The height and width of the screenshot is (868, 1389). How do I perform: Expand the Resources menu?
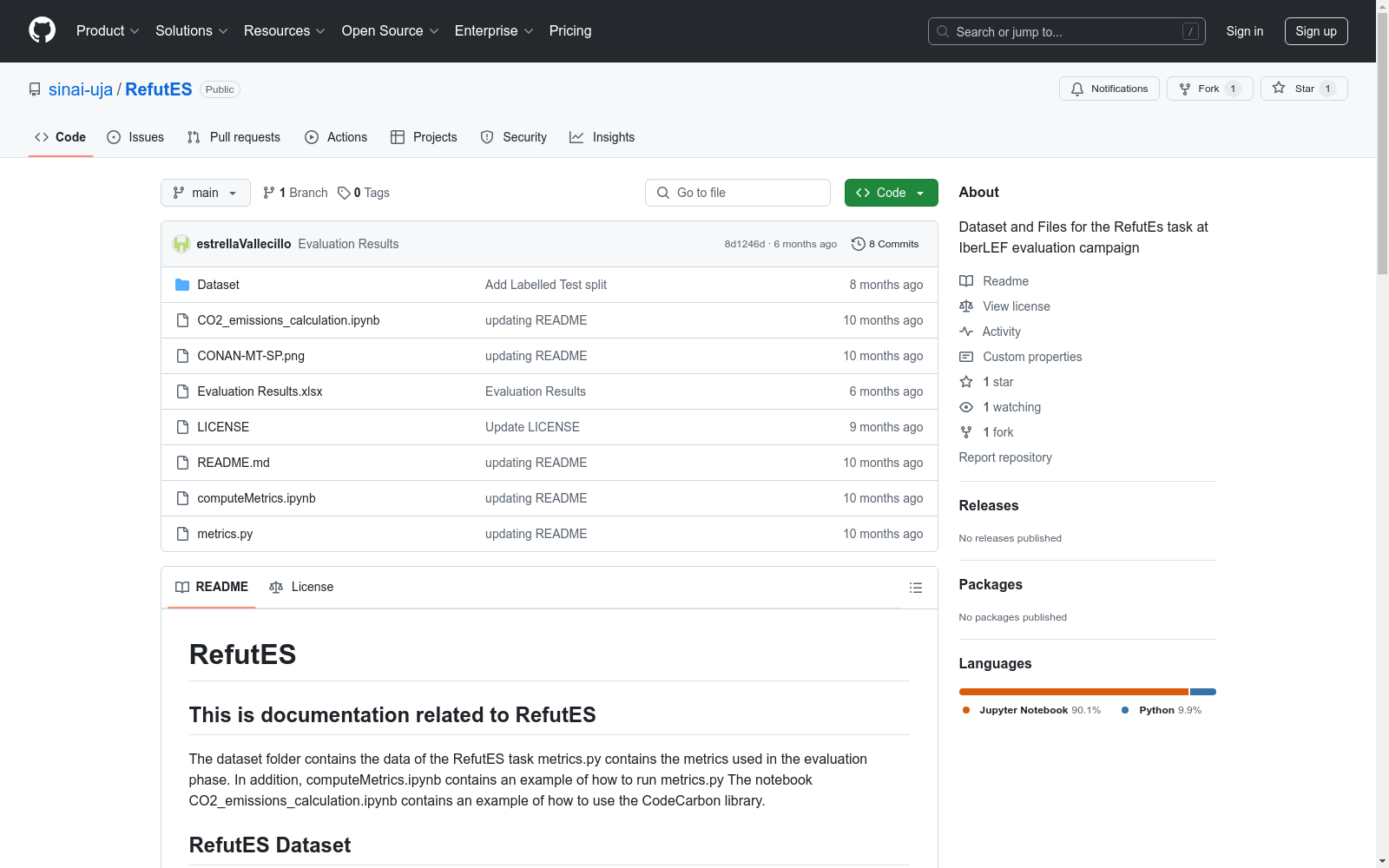285,31
